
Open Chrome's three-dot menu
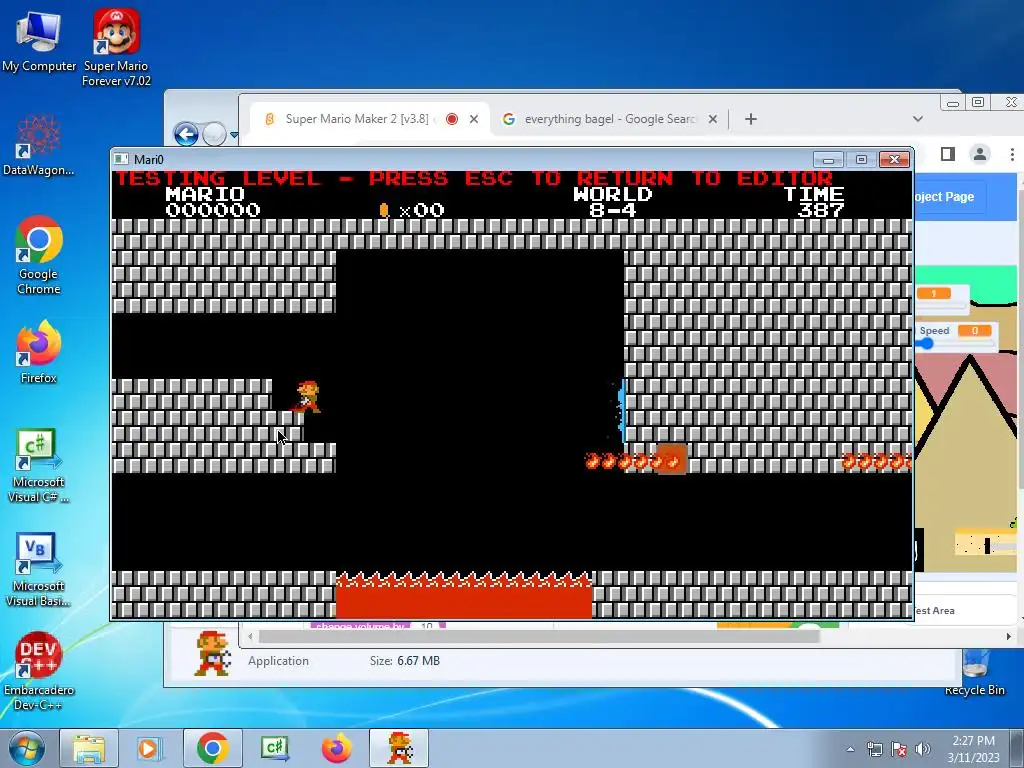[x=1012, y=154]
